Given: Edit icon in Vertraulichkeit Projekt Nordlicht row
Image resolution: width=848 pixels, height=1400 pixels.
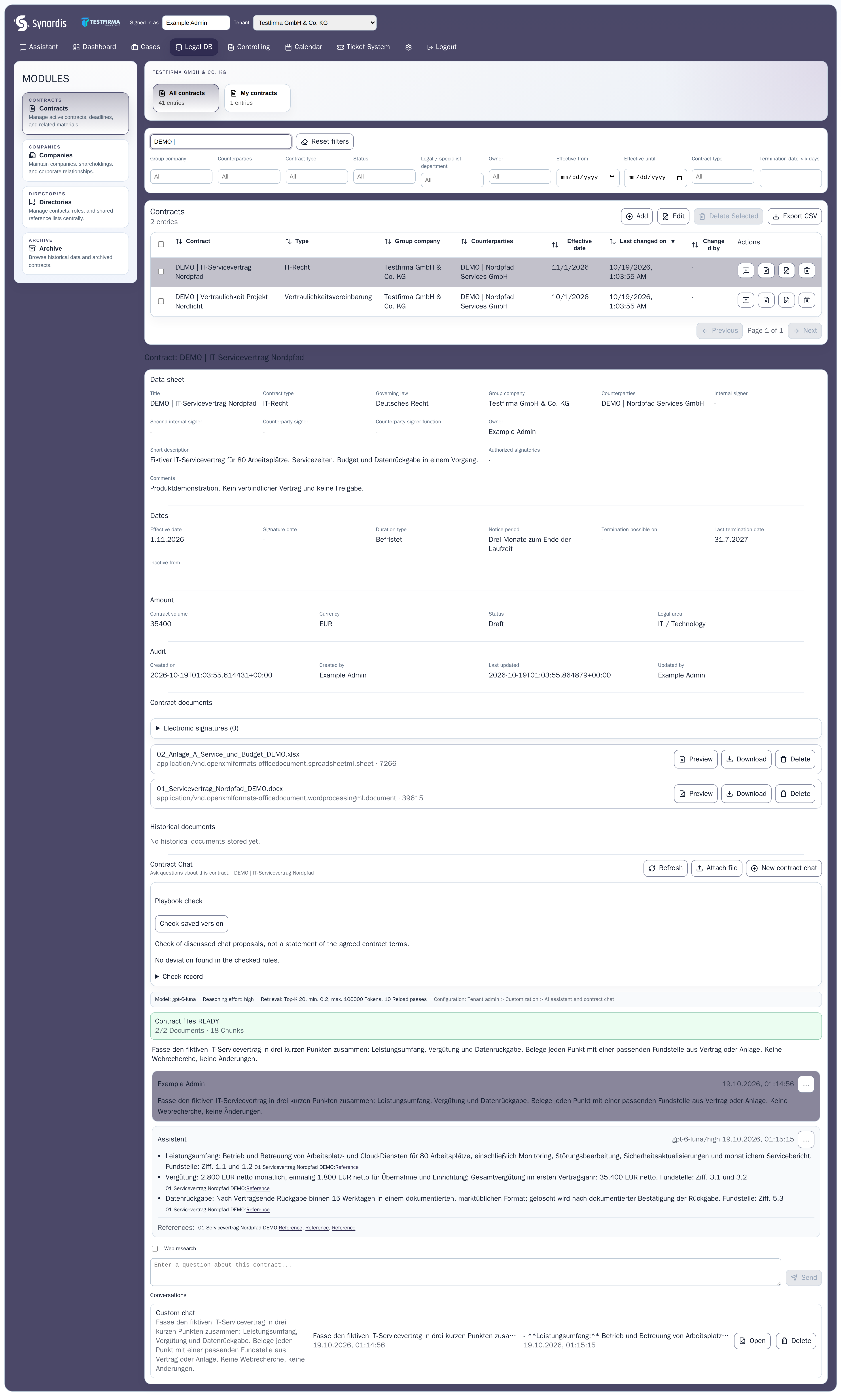Looking at the screenshot, I should point(786,300).
